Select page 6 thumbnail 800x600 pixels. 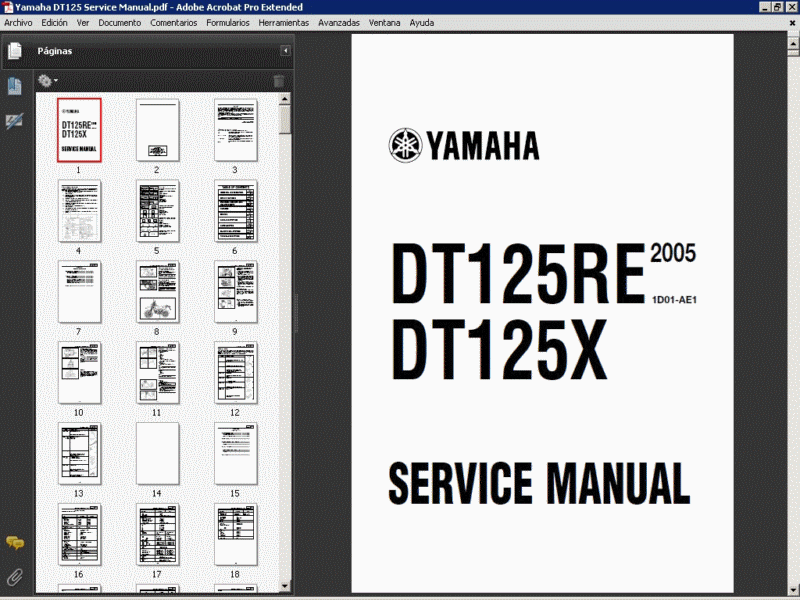[236, 211]
